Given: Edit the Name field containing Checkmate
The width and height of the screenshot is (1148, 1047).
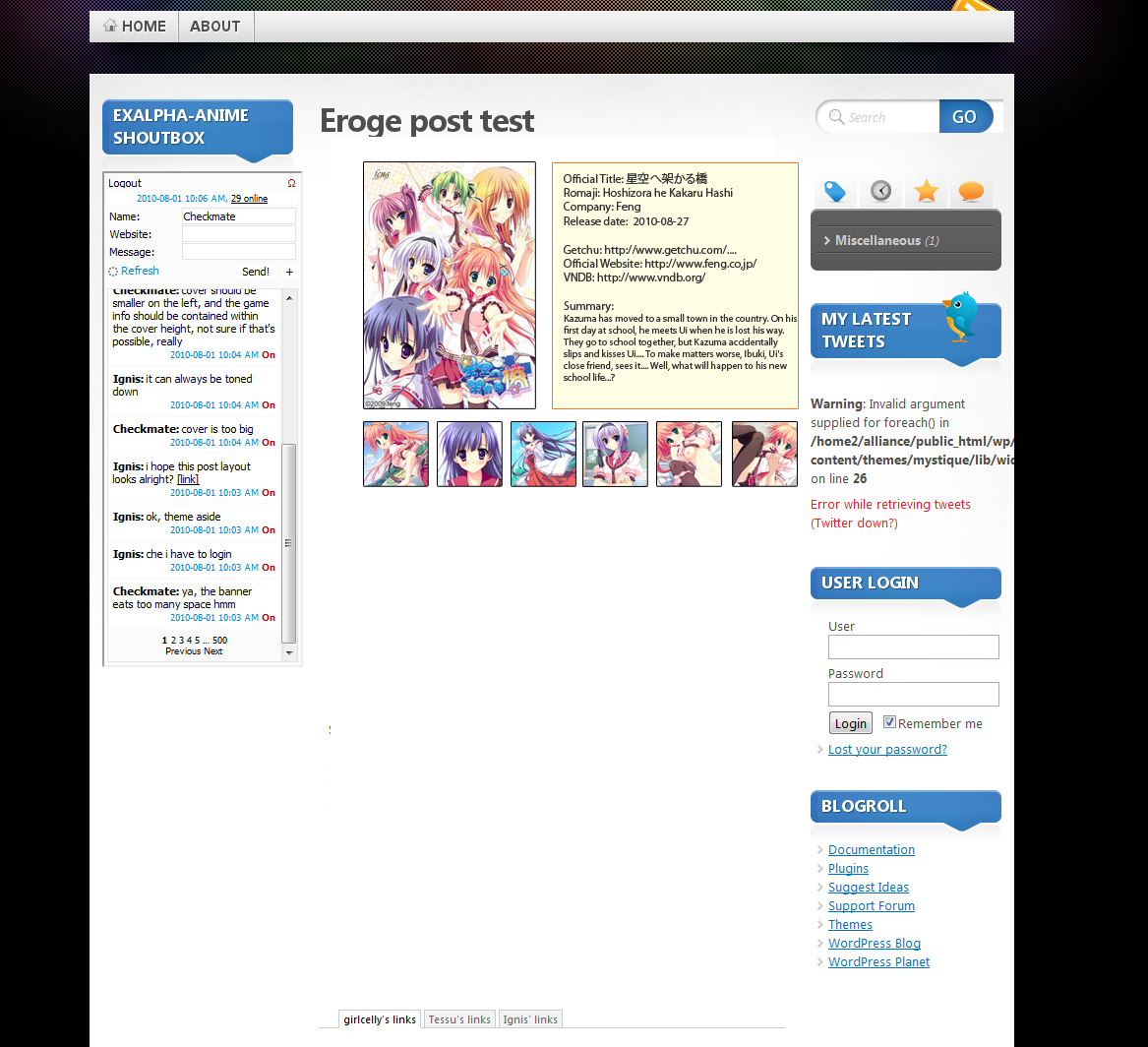Looking at the screenshot, I should 239,216.
